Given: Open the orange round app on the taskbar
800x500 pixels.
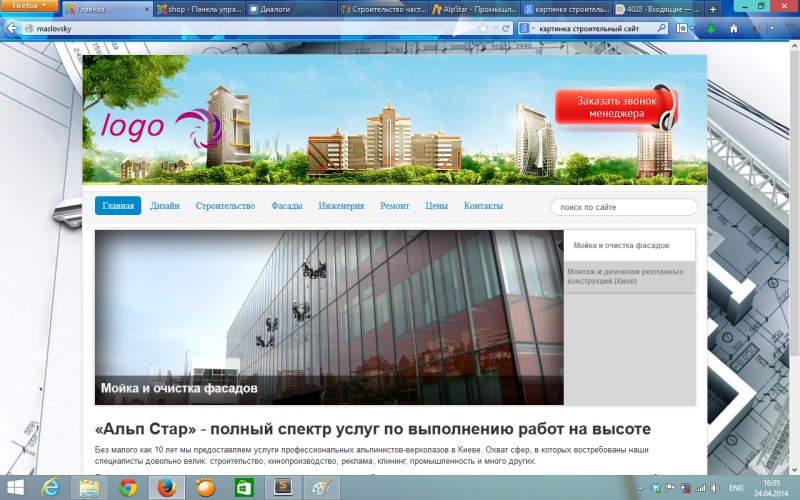Looking at the screenshot, I should click(x=206, y=488).
